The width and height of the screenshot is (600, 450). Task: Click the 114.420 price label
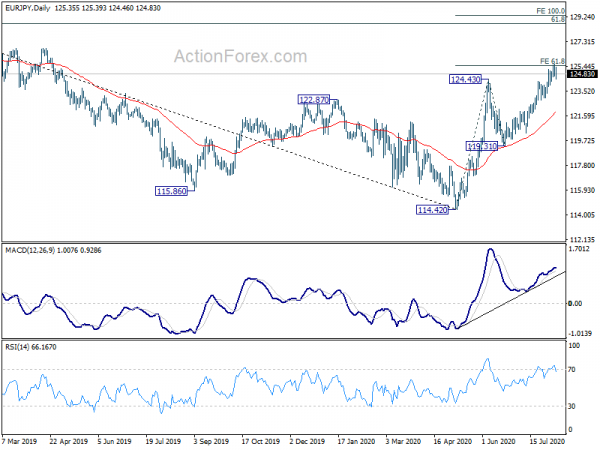coord(432,210)
